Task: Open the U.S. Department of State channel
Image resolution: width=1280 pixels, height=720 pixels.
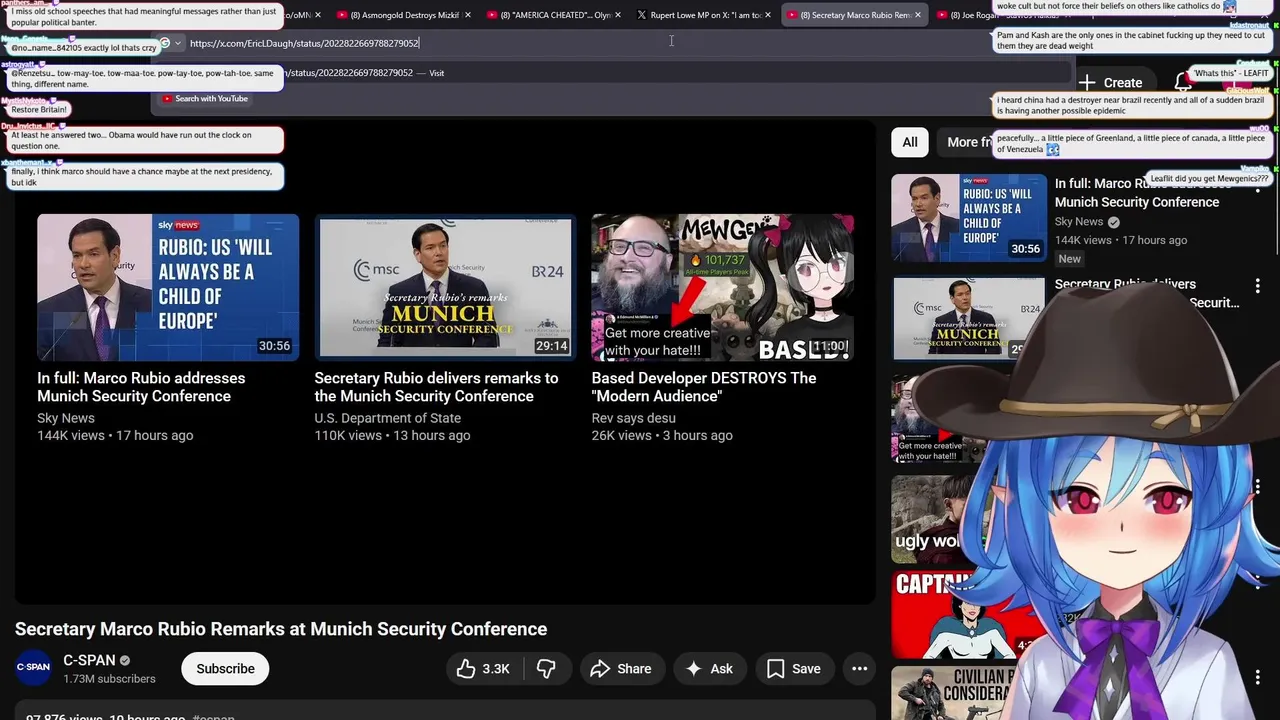Action: 388,418
